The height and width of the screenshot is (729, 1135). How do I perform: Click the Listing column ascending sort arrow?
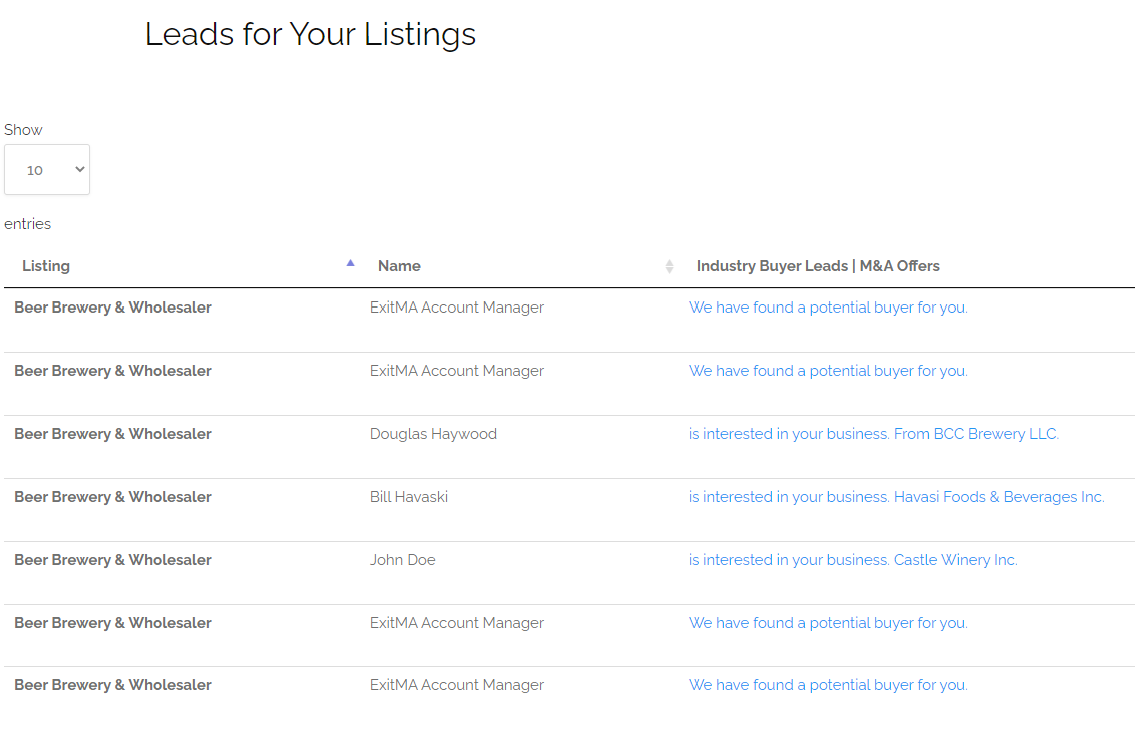tap(350, 264)
